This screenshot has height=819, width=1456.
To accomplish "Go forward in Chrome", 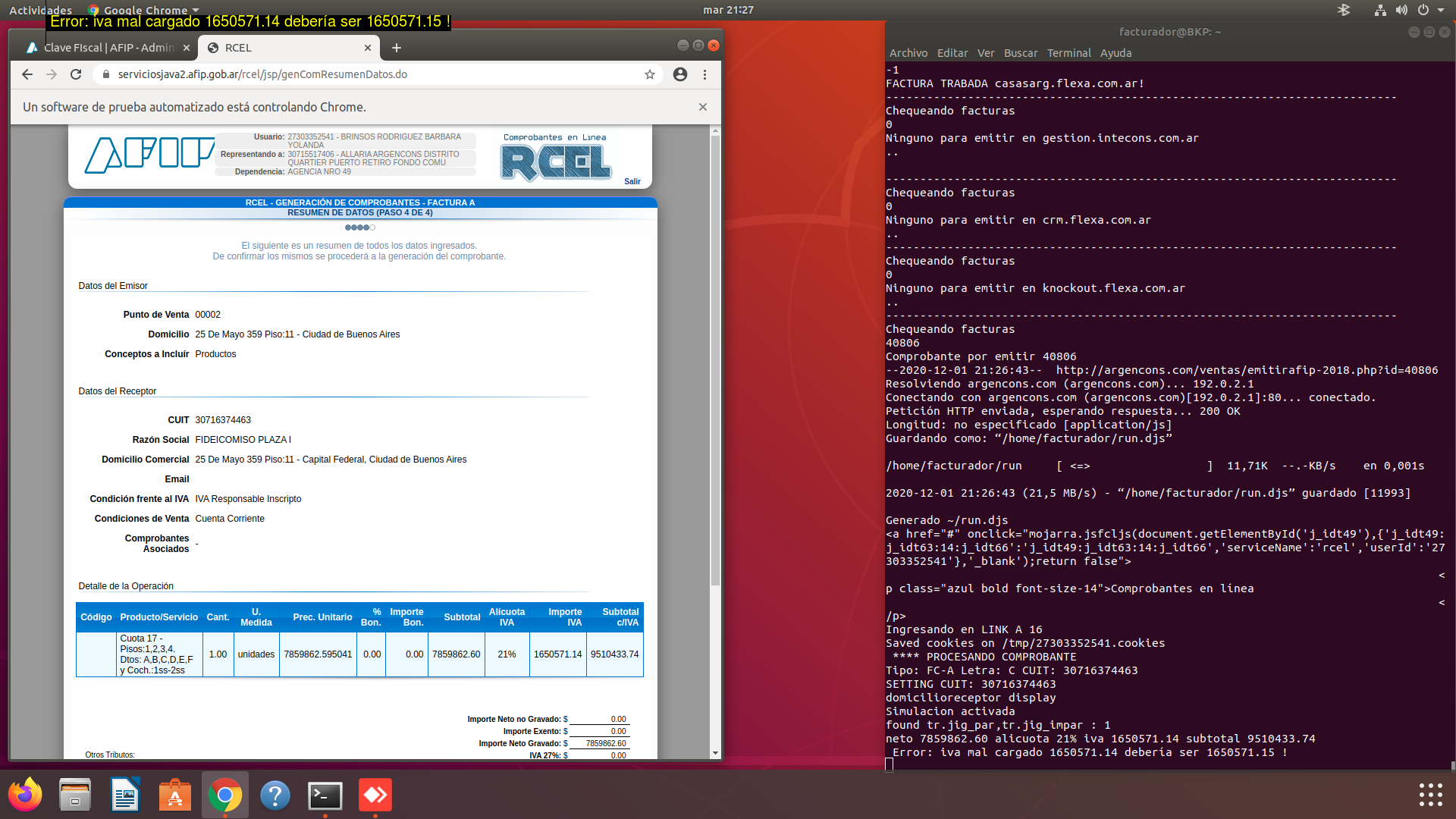I will click(x=52, y=74).
